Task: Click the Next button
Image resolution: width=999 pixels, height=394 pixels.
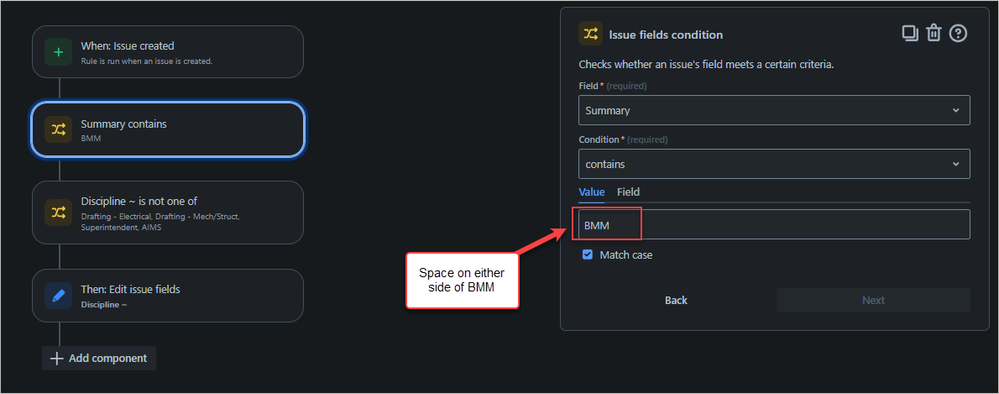Action: 873,300
